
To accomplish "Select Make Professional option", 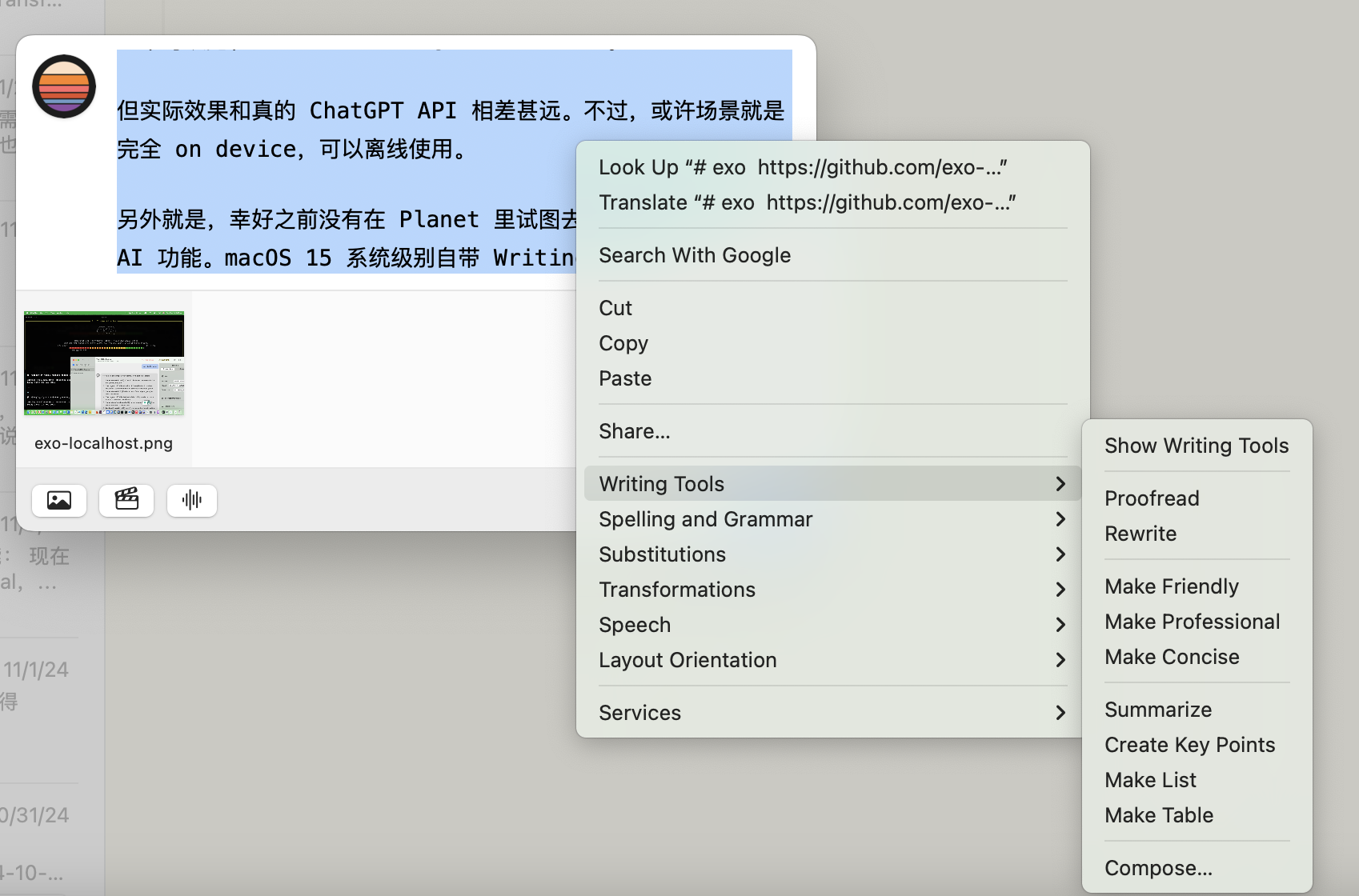I will point(1192,622).
